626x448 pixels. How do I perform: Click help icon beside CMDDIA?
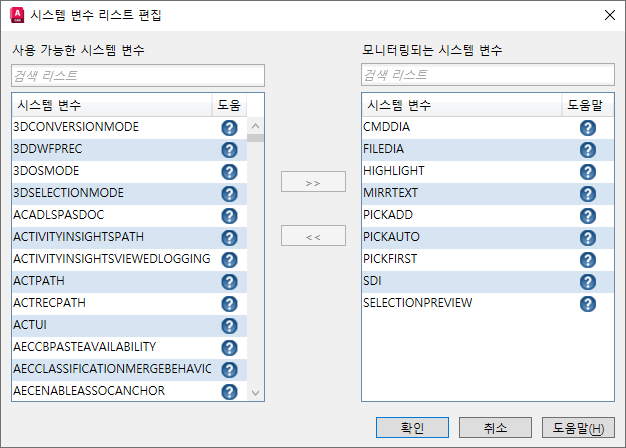tap(588, 128)
